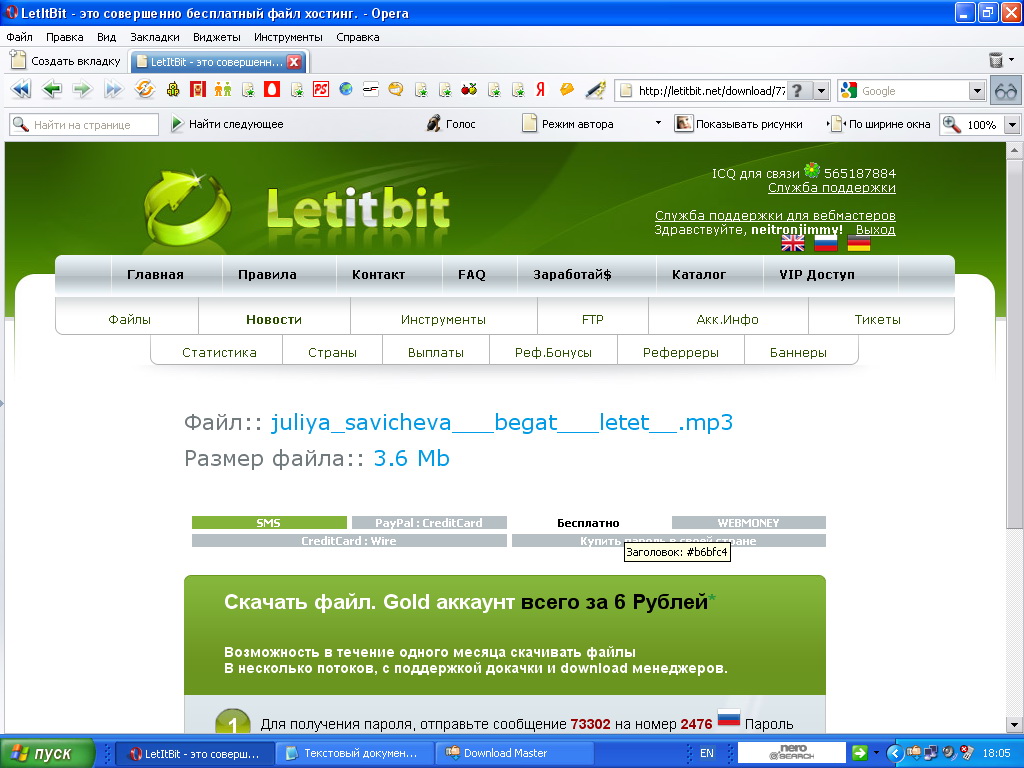Image resolution: width=1024 pixels, height=768 pixels.
Task: Click the orange tag bookmark icon
Action: pos(567,89)
